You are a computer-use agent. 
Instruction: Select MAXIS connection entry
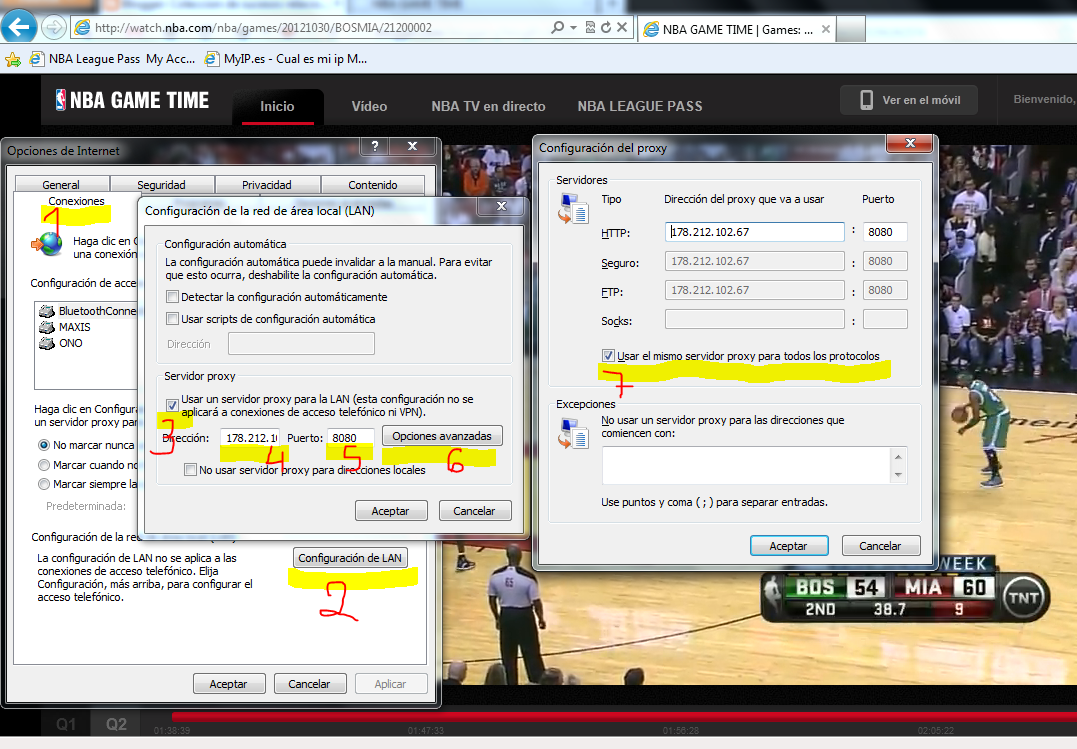point(66,327)
